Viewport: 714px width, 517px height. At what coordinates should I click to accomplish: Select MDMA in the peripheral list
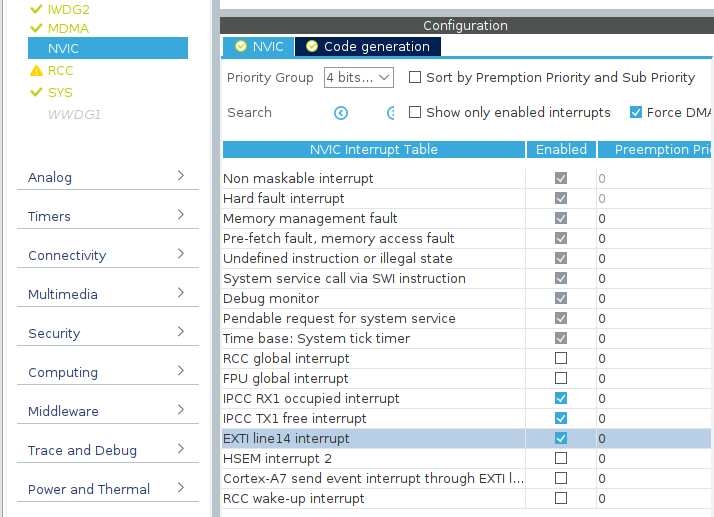pos(68,28)
